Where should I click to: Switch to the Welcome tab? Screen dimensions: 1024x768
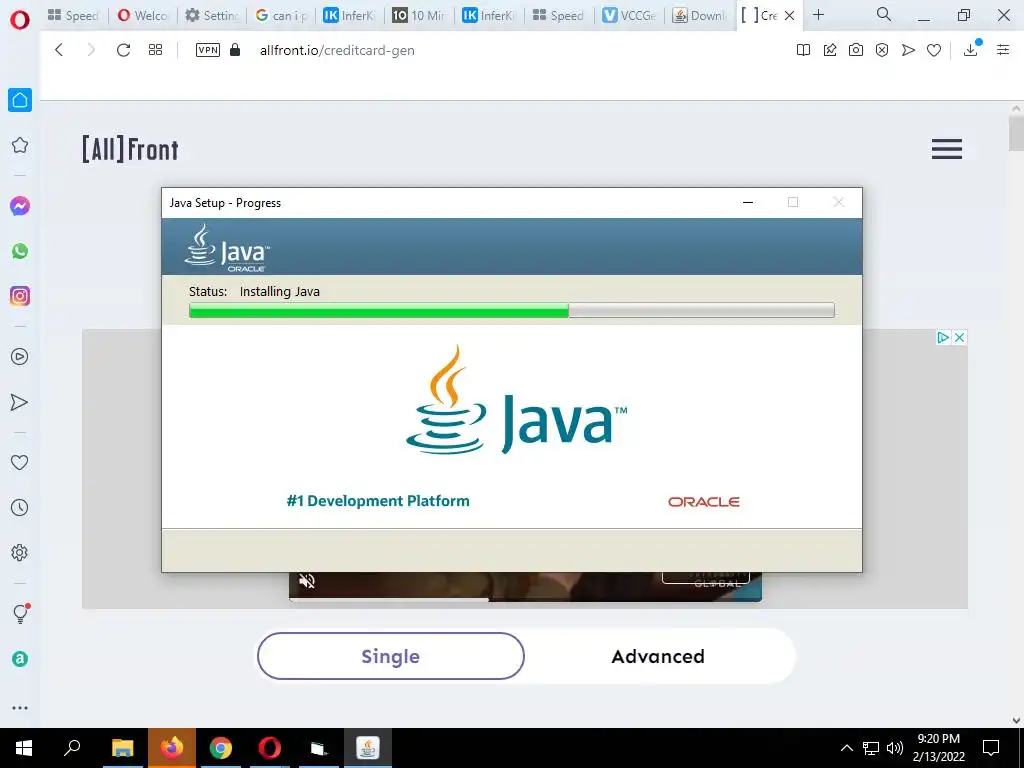tap(142, 16)
